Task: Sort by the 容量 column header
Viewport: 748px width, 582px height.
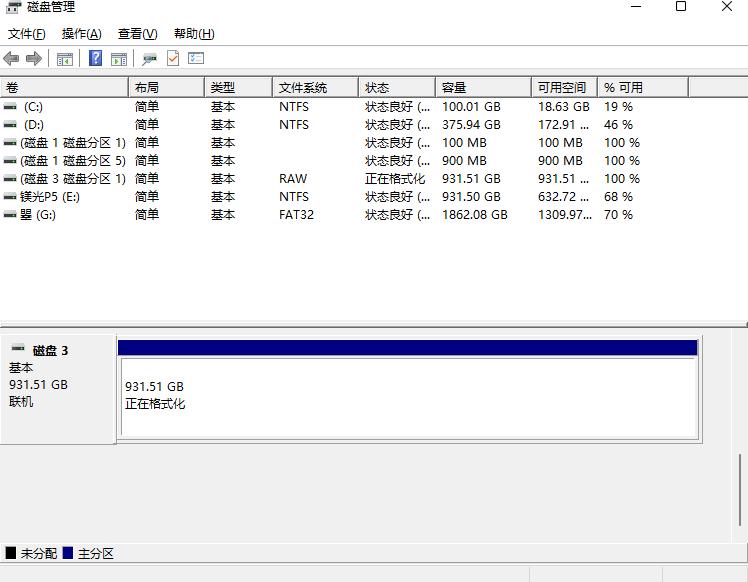Action: (483, 88)
